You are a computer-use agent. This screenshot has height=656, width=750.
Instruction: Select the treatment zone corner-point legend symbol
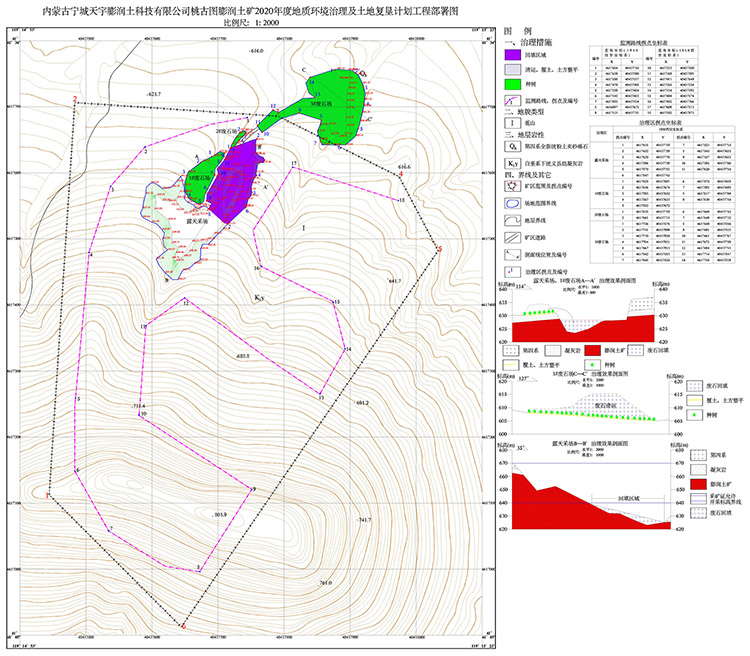[513, 271]
